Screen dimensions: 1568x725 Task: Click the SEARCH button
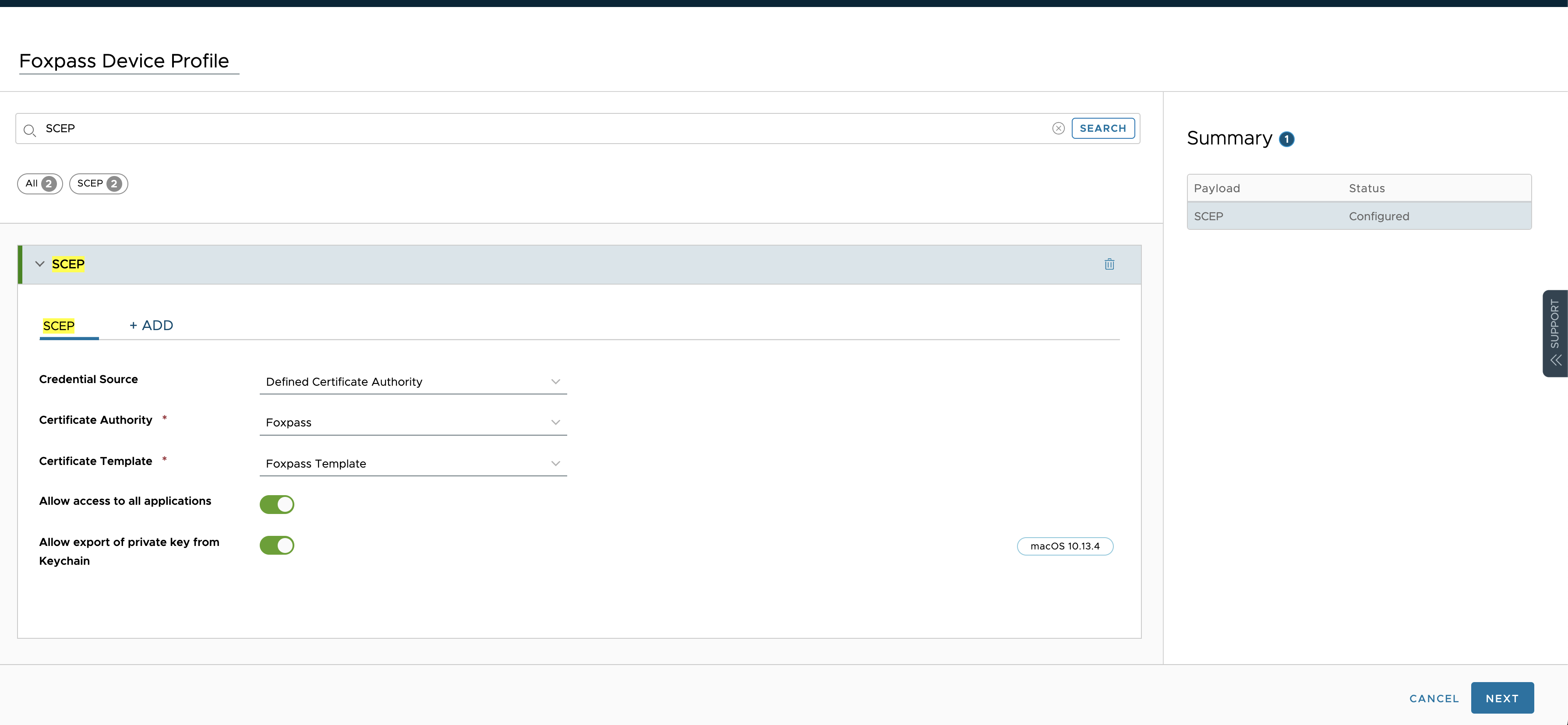(x=1103, y=128)
